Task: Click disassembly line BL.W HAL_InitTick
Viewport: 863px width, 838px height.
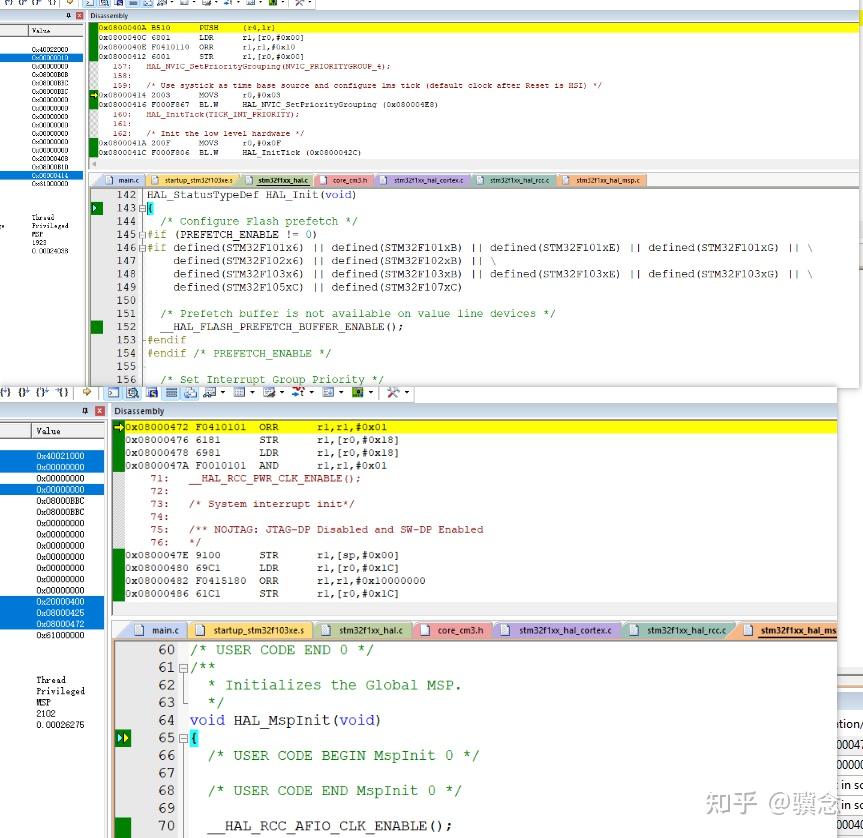Action: pos(230,152)
